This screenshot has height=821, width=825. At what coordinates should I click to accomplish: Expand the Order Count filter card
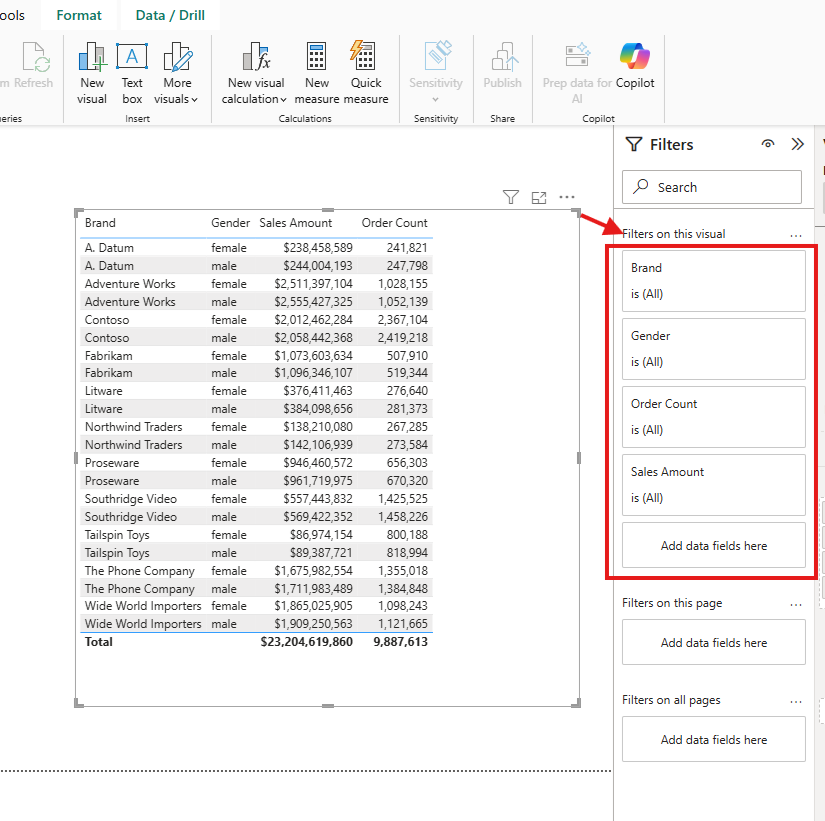coord(714,417)
